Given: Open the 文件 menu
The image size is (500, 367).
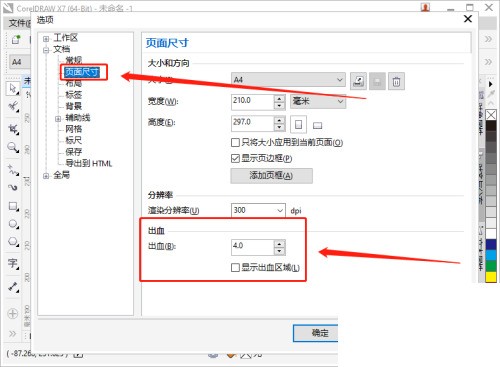Looking at the screenshot, I should click(x=19, y=23).
